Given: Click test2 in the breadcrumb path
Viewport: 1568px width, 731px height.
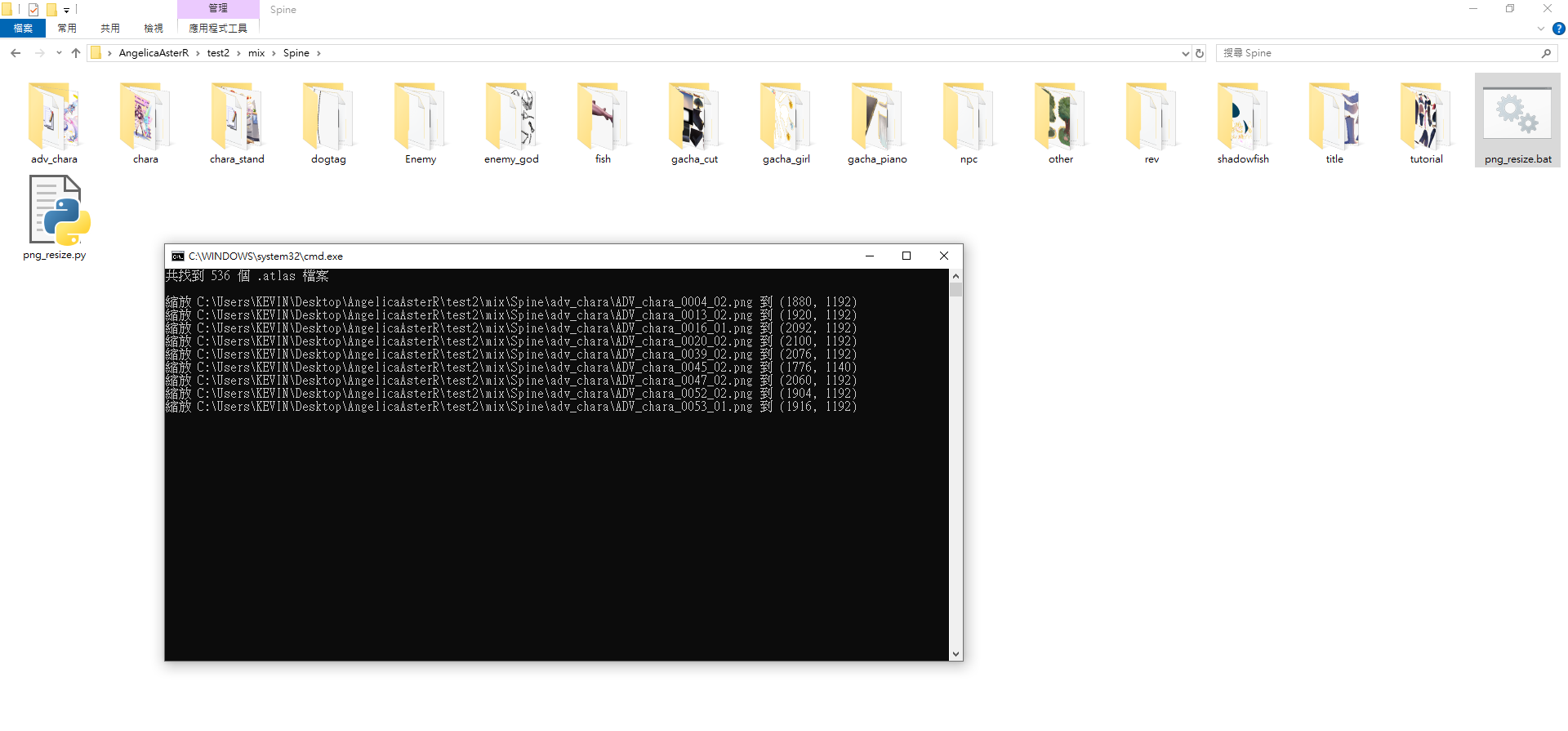Looking at the screenshot, I should [218, 53].
